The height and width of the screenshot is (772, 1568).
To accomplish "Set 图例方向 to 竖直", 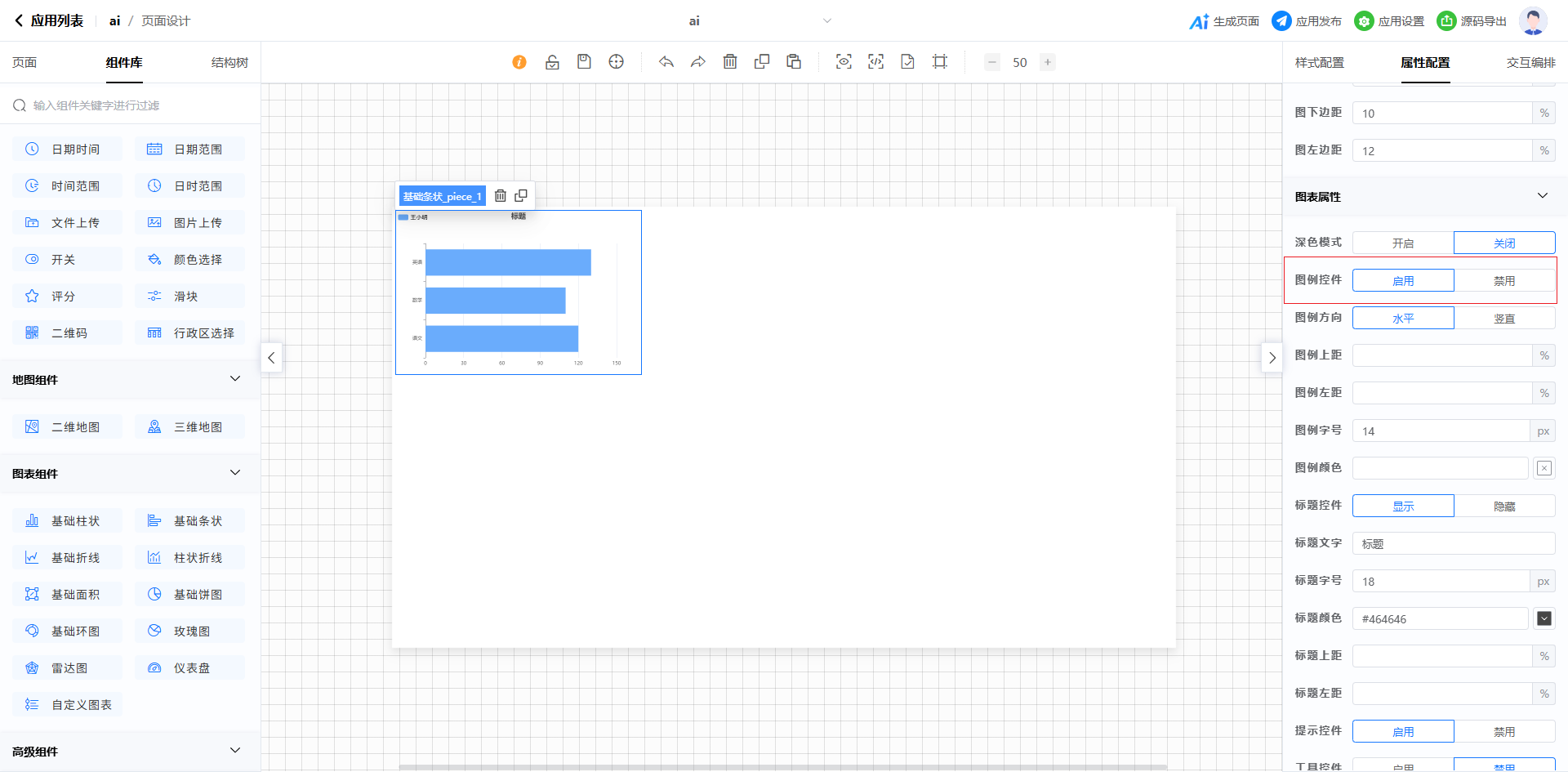I will point(1503,319).
